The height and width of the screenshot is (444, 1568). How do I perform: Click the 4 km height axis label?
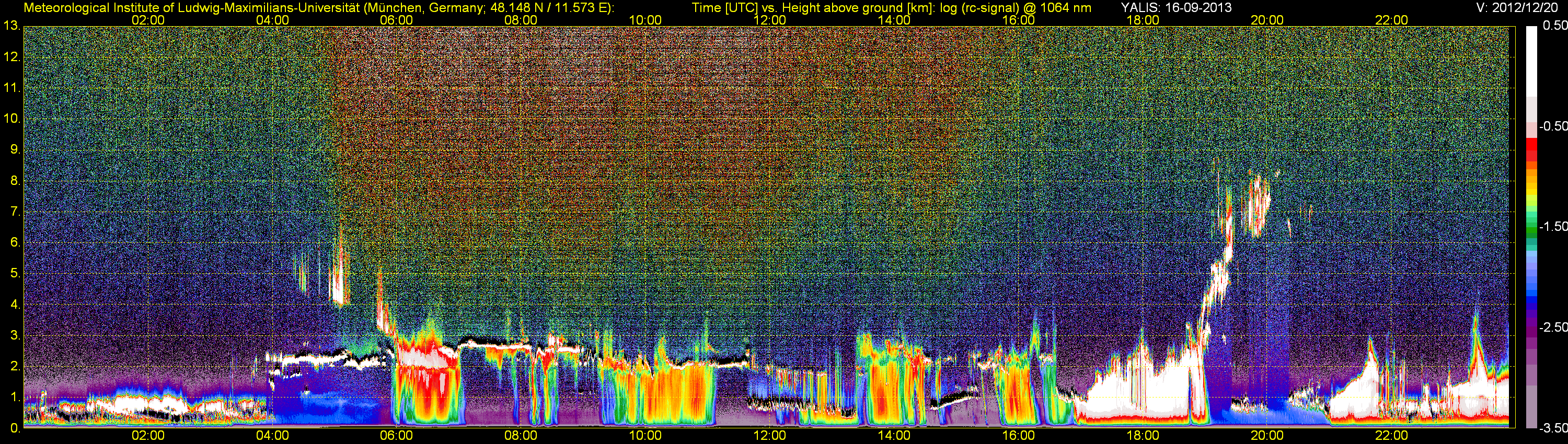[x=15, y=304]
